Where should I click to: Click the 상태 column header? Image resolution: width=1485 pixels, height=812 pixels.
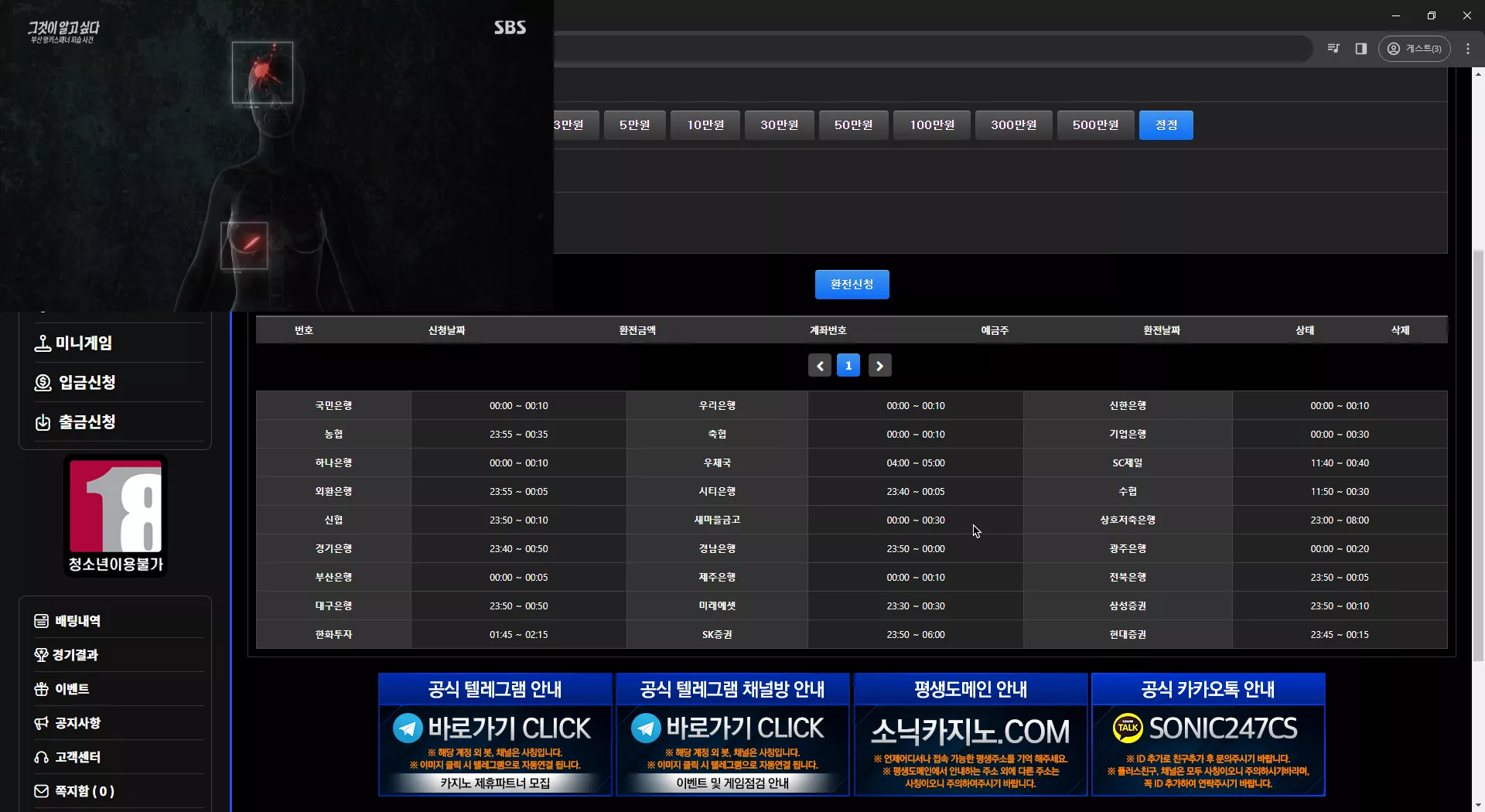coord(1305,330)
